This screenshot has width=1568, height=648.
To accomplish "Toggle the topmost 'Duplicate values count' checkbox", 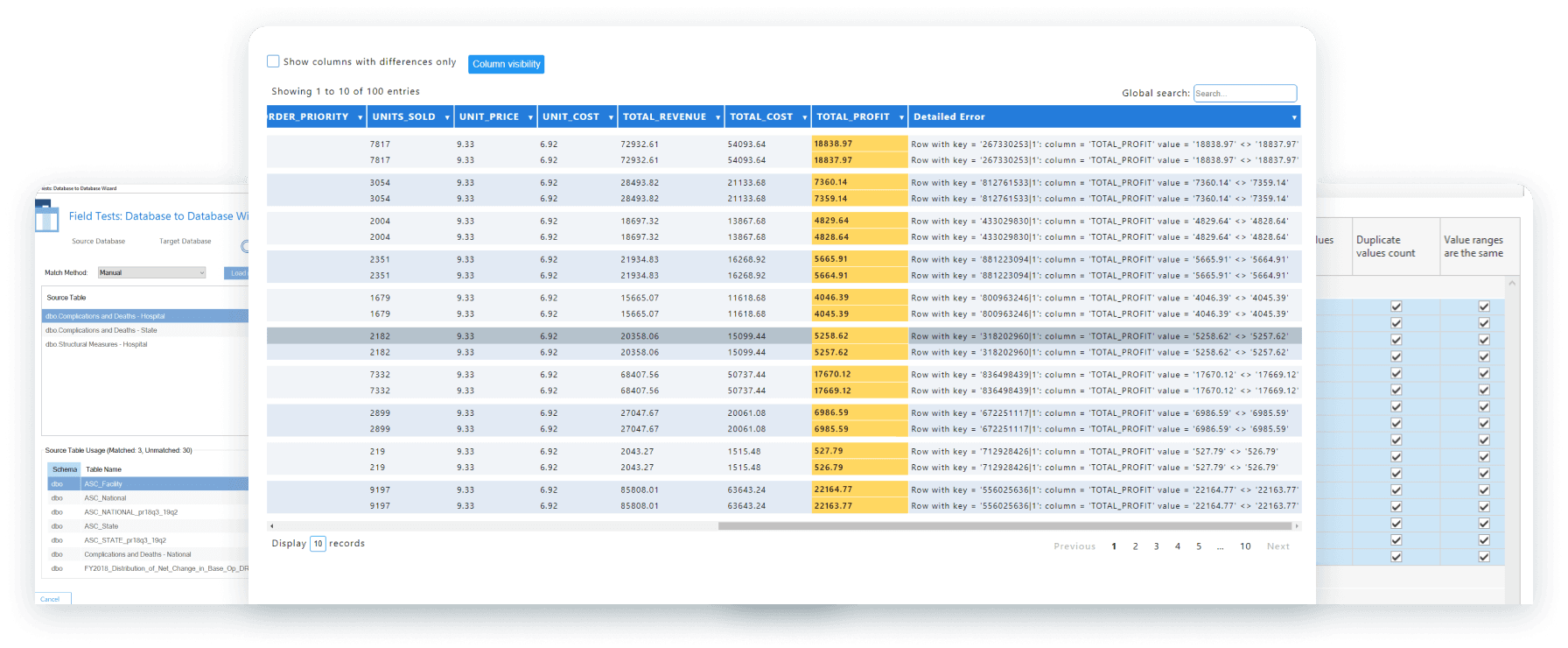I will (1396, 306).
